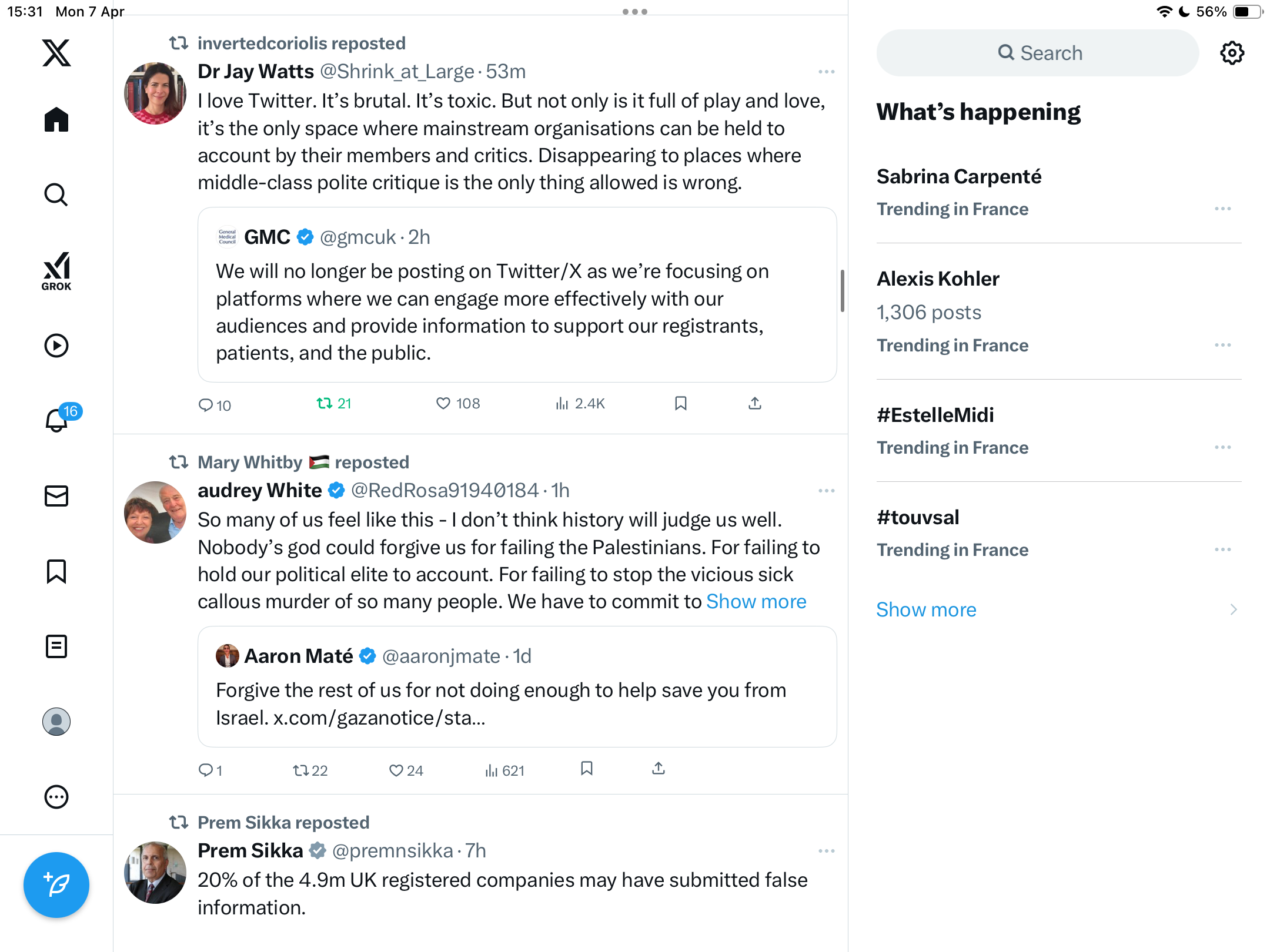
Task: Show more of audrey White's post
Action: (x=756, y=602)
